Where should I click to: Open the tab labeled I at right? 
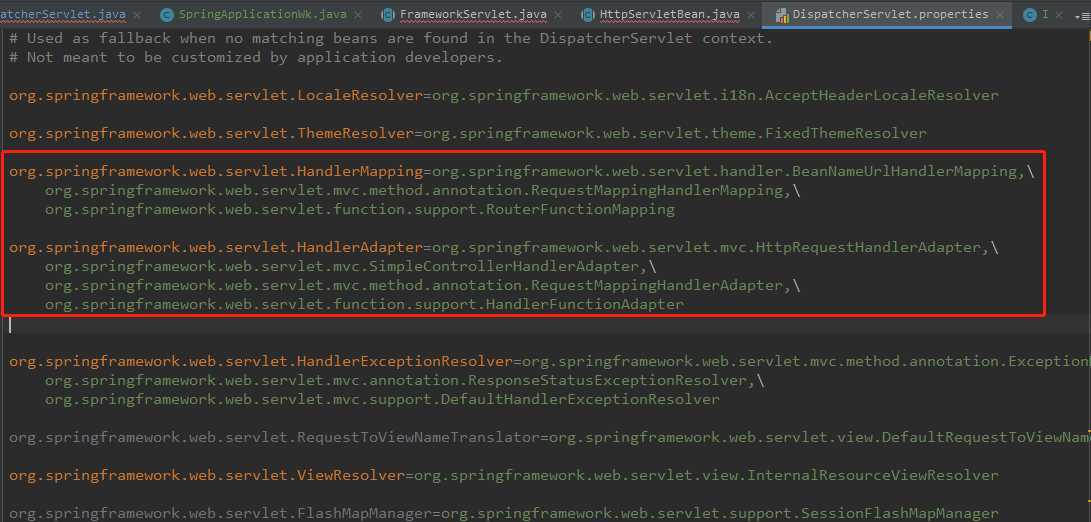1044,14
